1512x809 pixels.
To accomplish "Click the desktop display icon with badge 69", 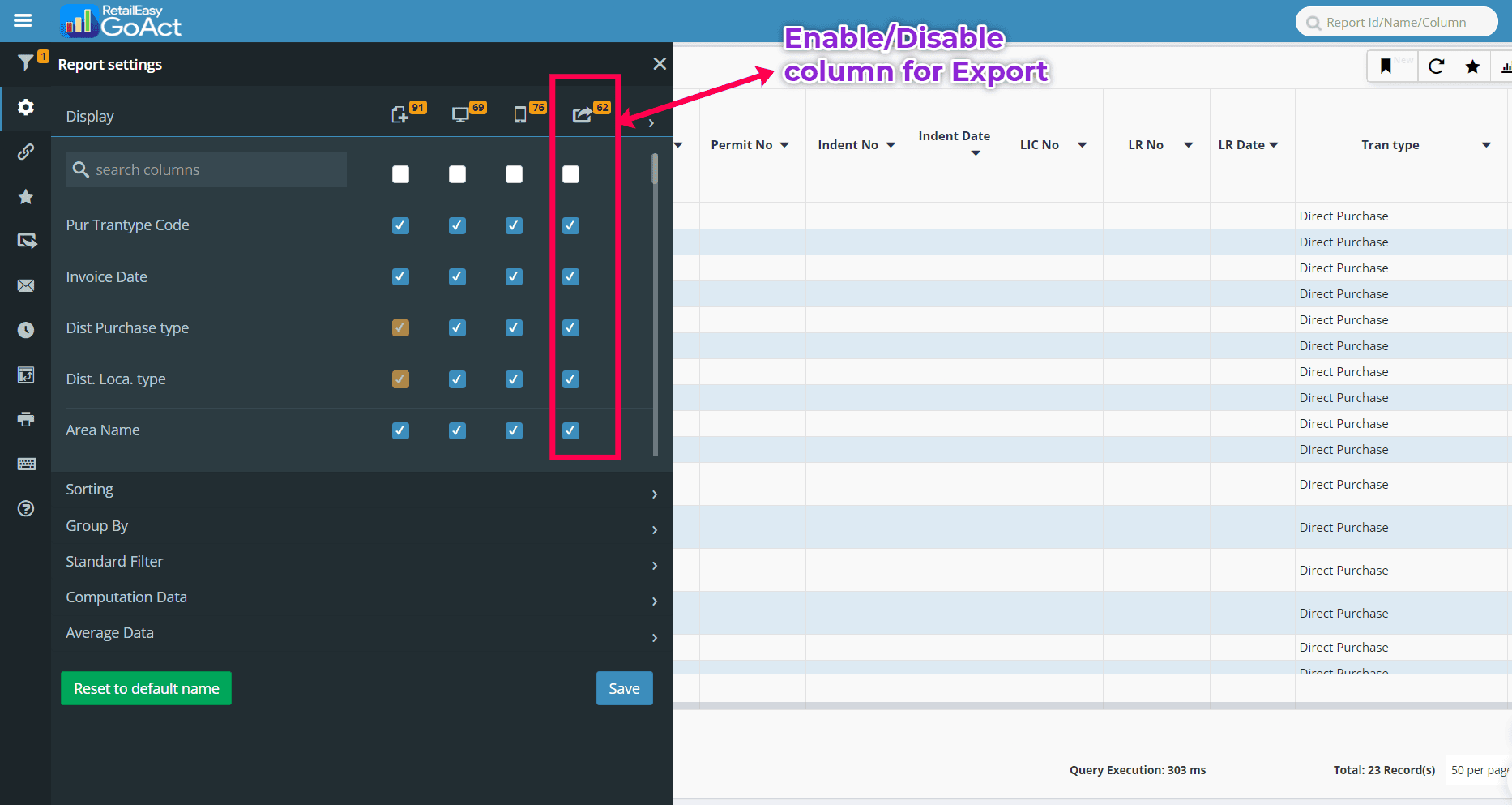I will (x=460, y=115).
